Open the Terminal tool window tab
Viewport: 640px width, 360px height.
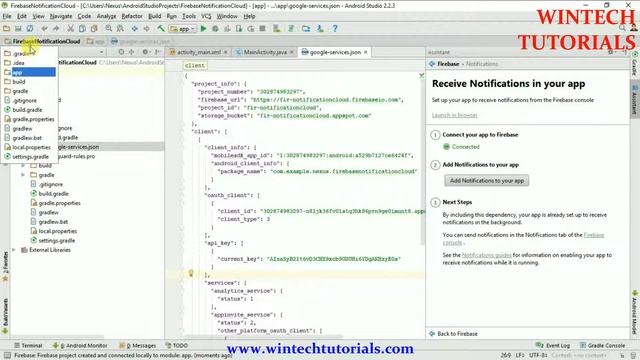click(29, 345)
